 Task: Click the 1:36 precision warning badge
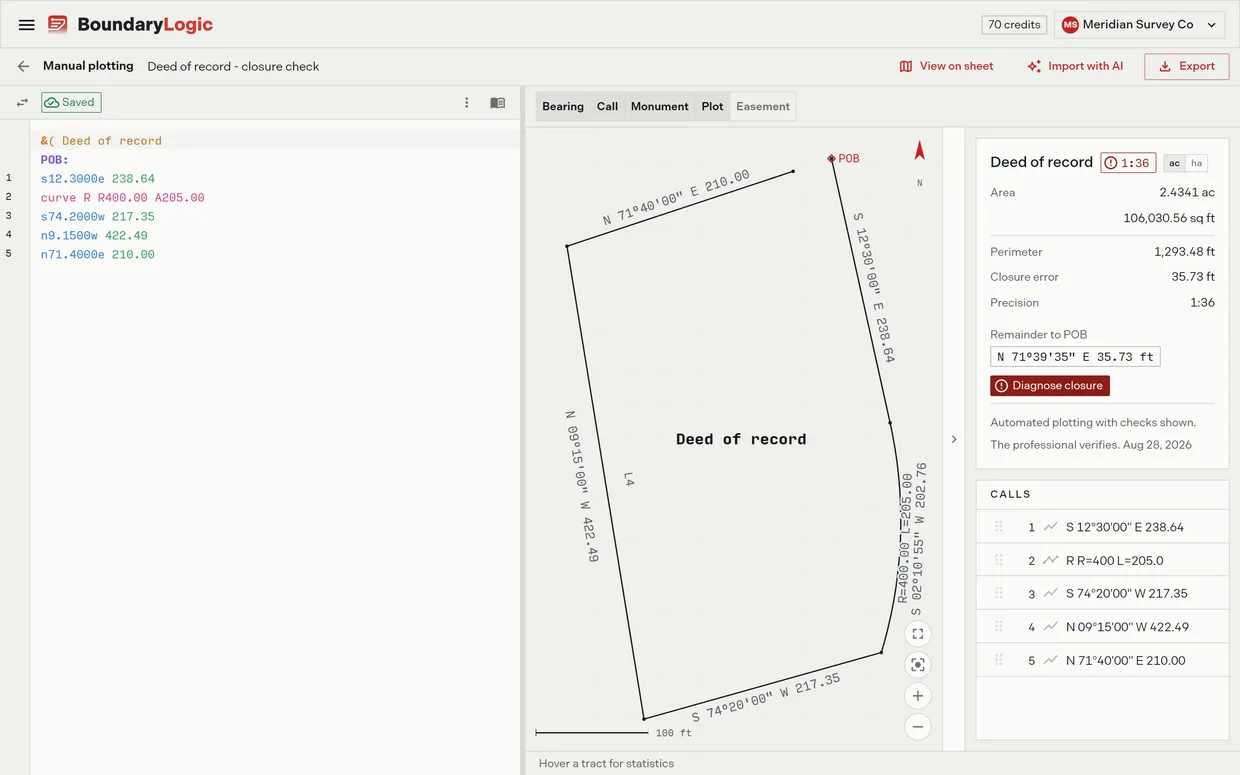point(1128,163)
